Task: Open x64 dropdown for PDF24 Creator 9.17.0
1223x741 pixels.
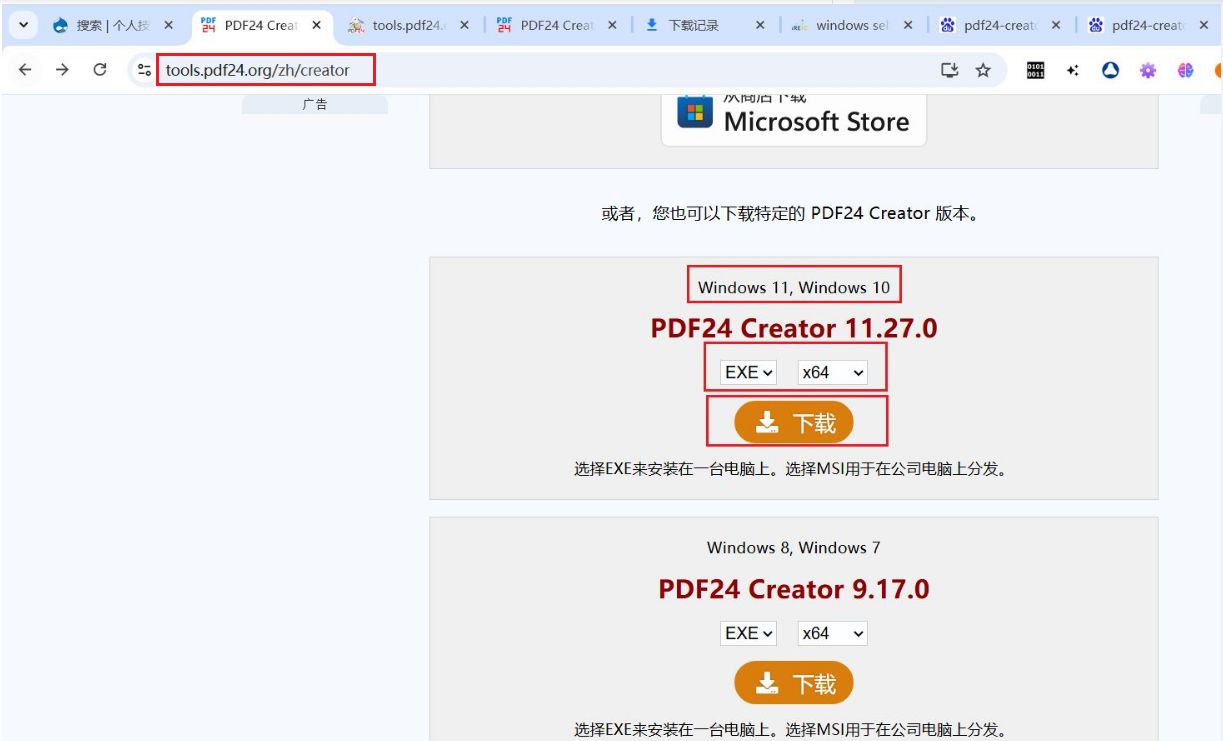Action: (x=832, y=633)
